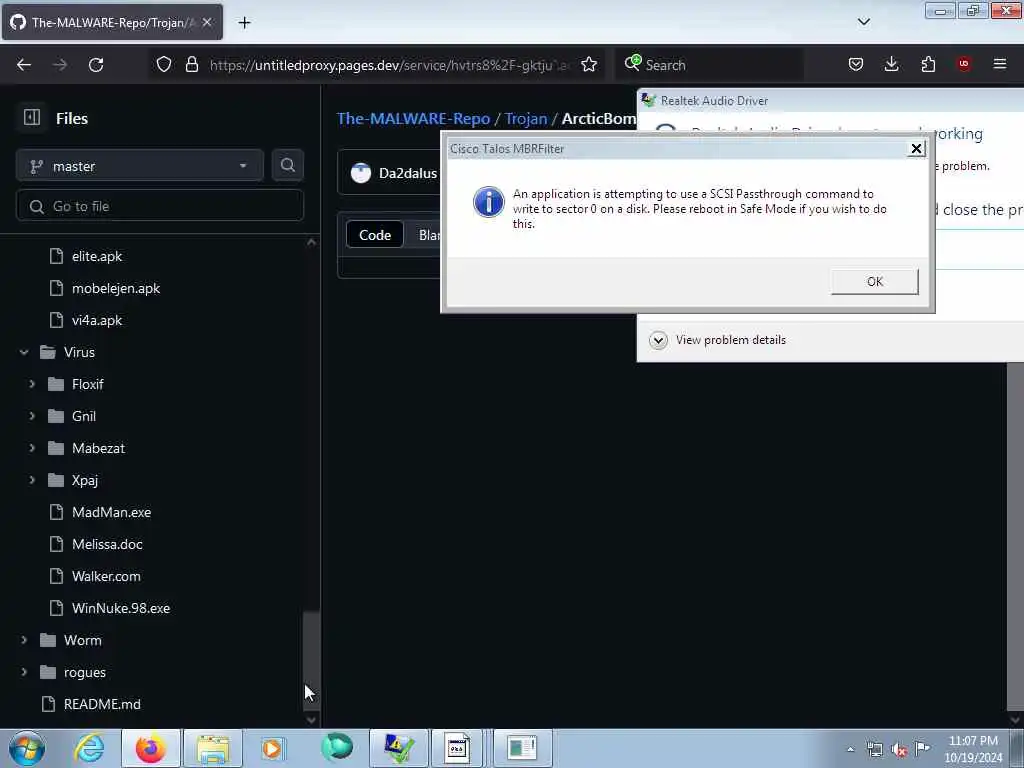Open Windows Media Player taskbar icon
This screenshot has width=1024, height=768.
(273, 748)
